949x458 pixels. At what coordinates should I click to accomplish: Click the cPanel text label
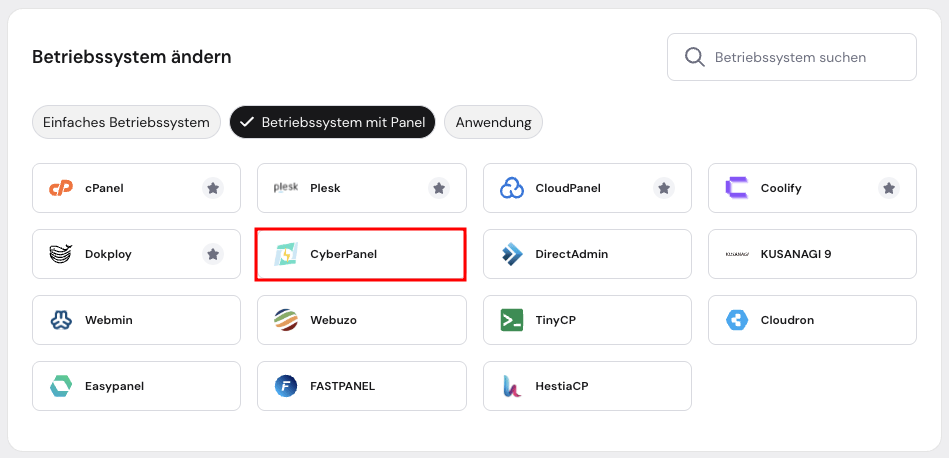[104, 188]
